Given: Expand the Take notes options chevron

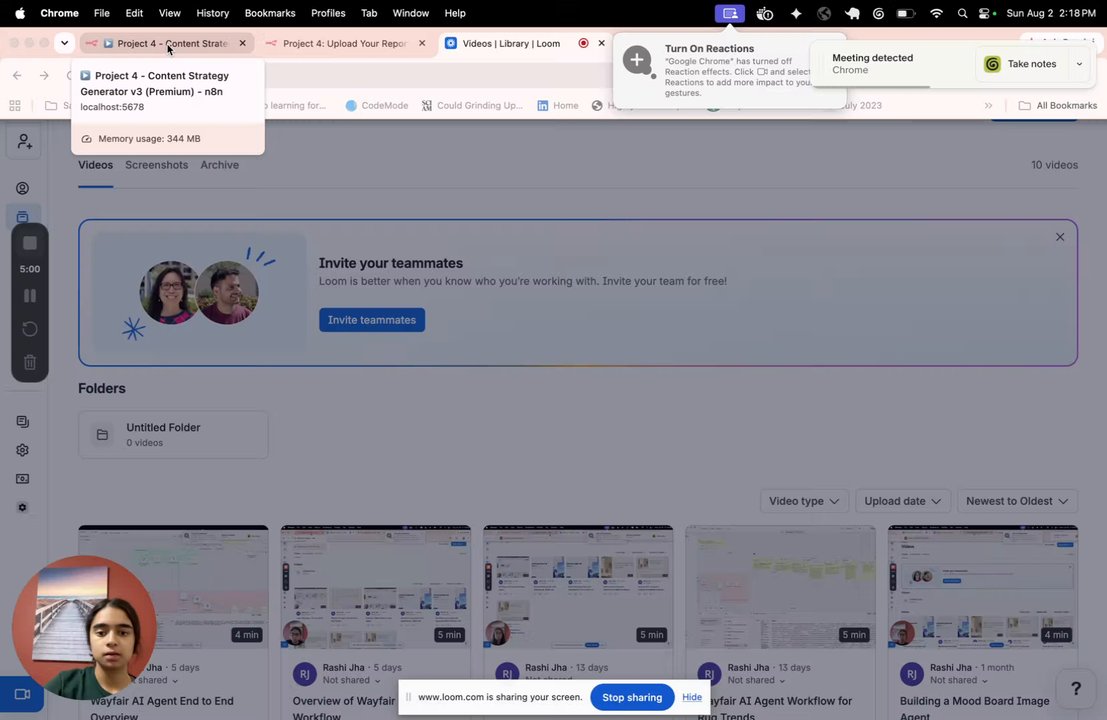Looking at the screenshot, I should pyautogui.click(x=1079, y=64).
